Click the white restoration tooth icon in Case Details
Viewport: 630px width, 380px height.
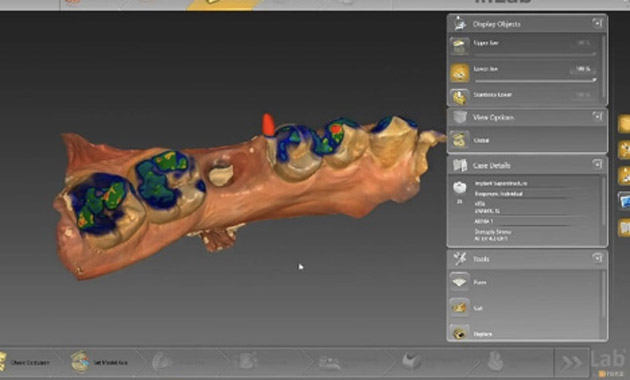point(459,187)
